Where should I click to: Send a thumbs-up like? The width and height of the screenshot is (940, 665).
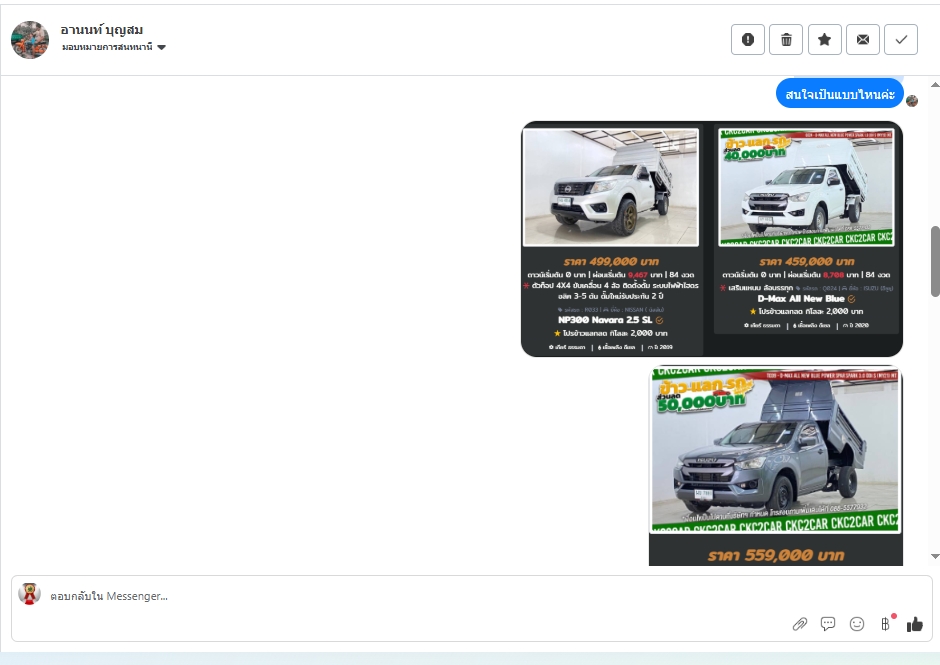click(915, 624)
